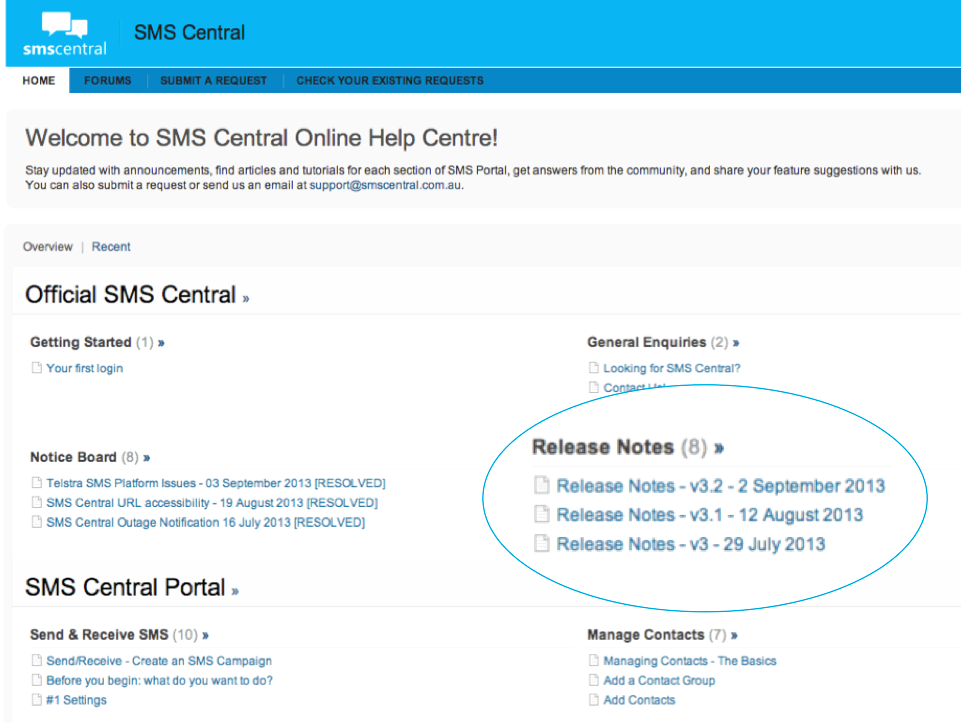Click document icon beside Managing Contacts - The Basics
This screenshot has width=961, height=723.
click(593, 661)
